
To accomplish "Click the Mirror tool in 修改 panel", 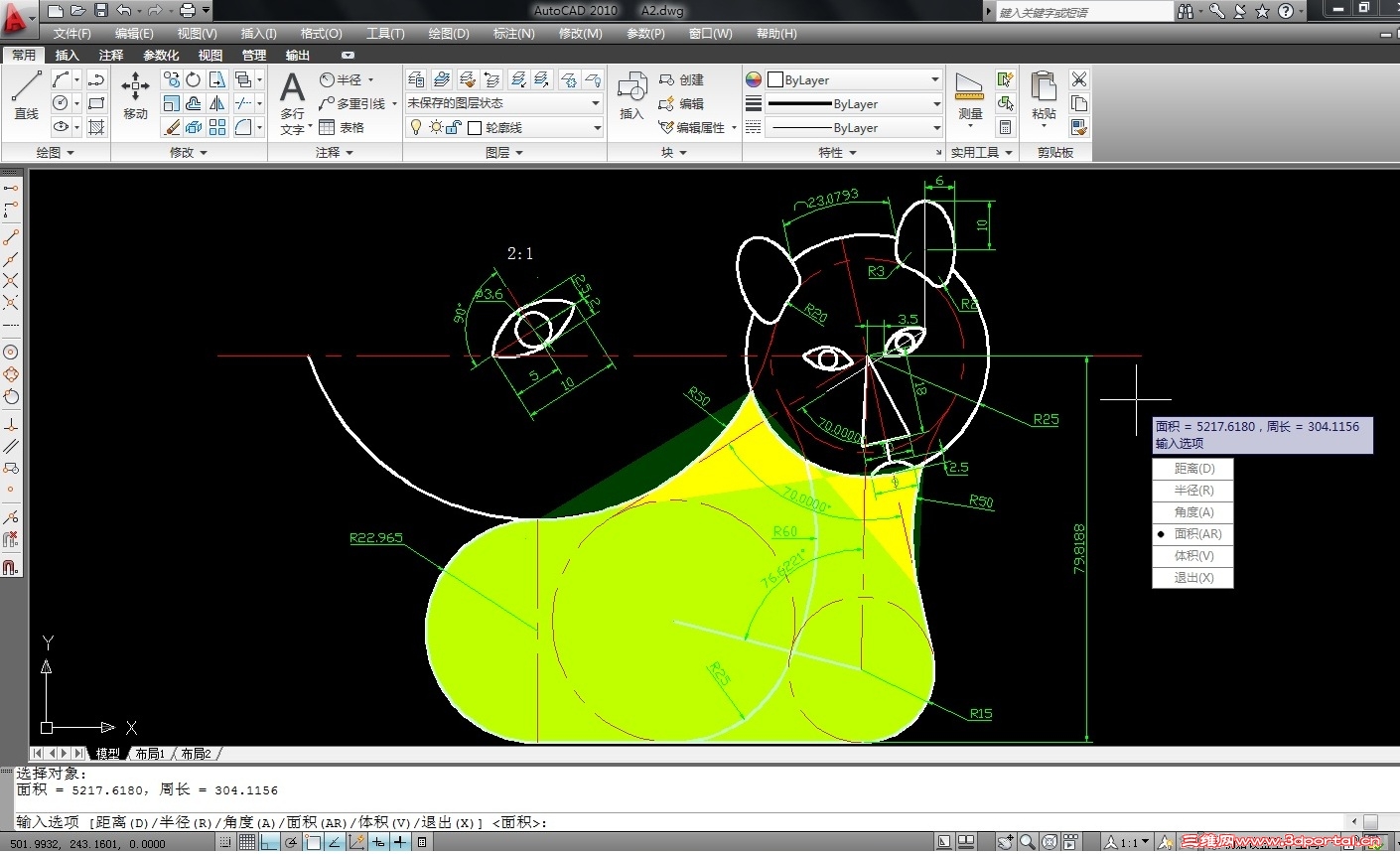I will pyautogui.click(x=217, y=103).
